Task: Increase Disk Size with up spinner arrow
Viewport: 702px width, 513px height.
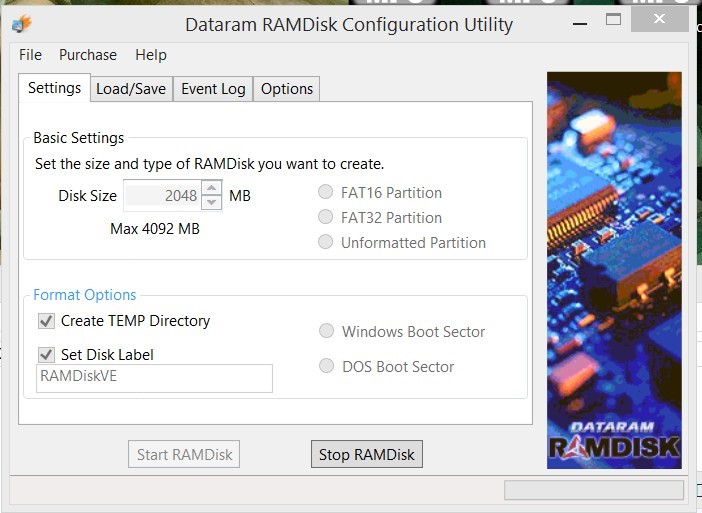Action: click(211, 188)
